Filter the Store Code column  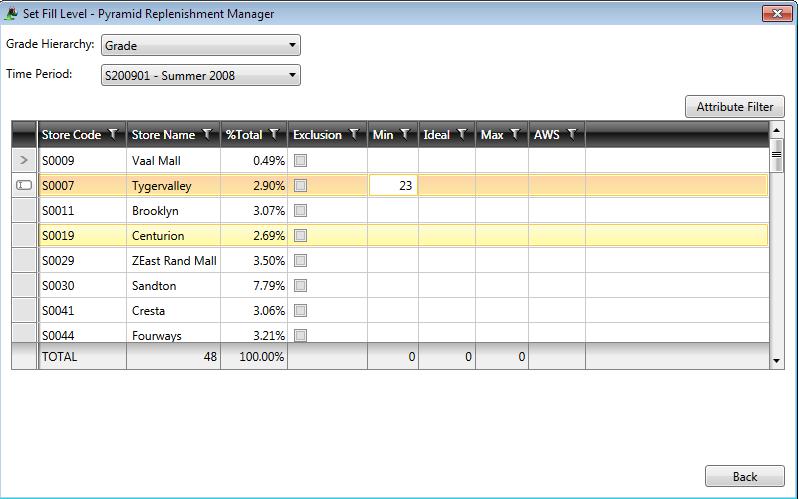[x=113, y=135]
